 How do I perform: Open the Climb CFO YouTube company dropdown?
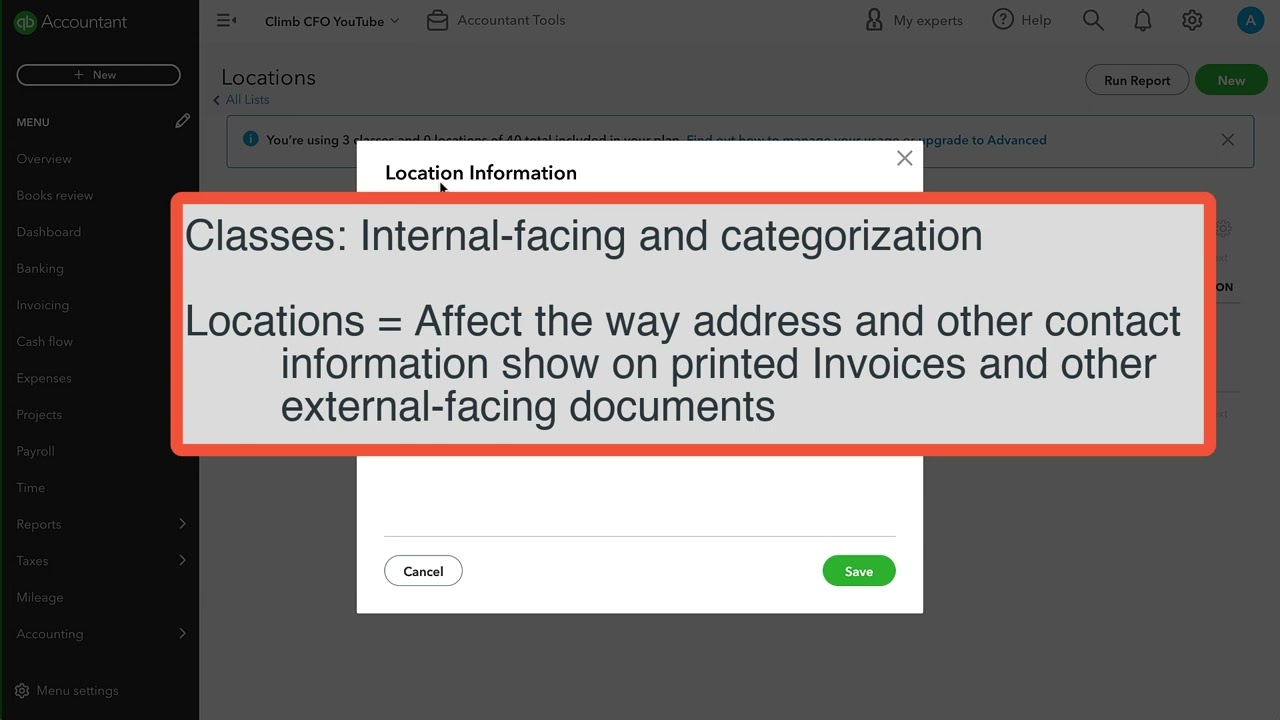pos(331,21)
